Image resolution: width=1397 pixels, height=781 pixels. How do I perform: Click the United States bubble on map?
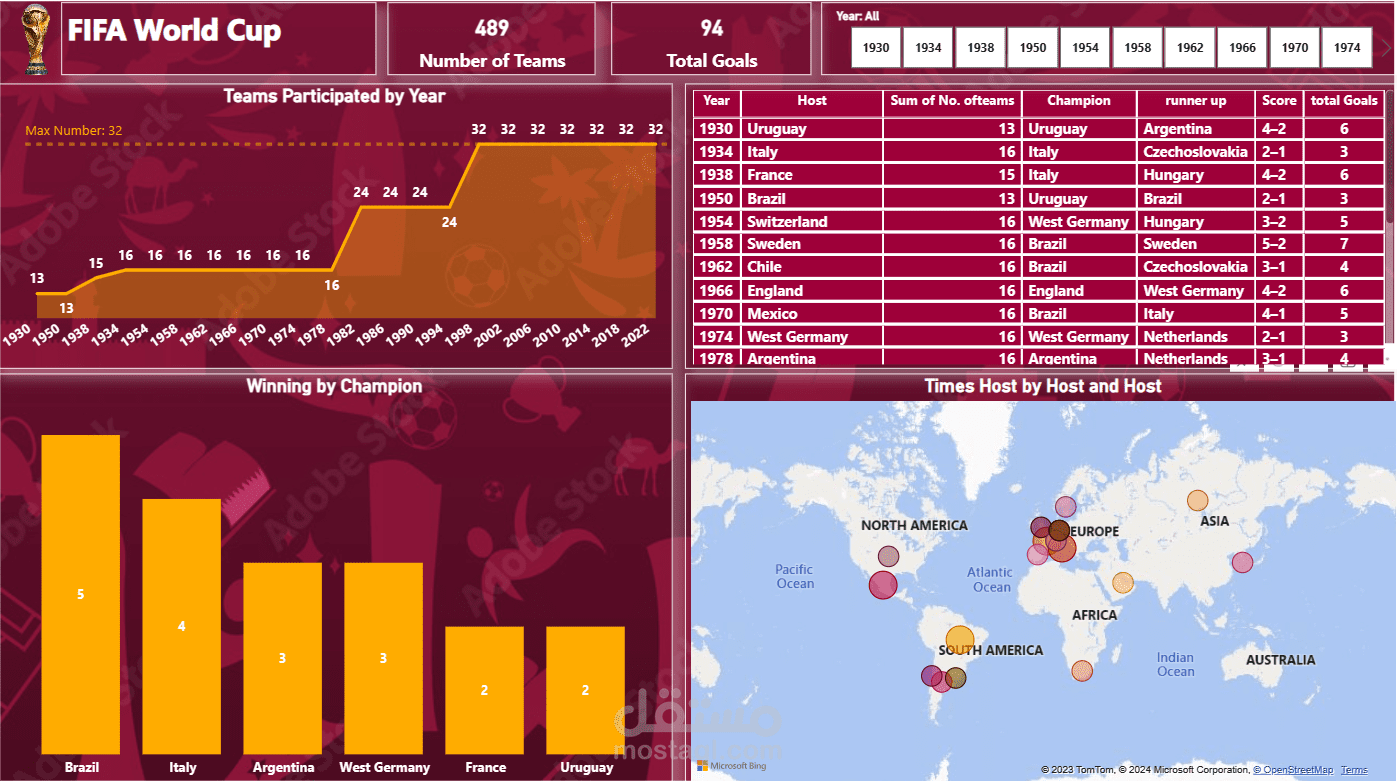point(889,557)
